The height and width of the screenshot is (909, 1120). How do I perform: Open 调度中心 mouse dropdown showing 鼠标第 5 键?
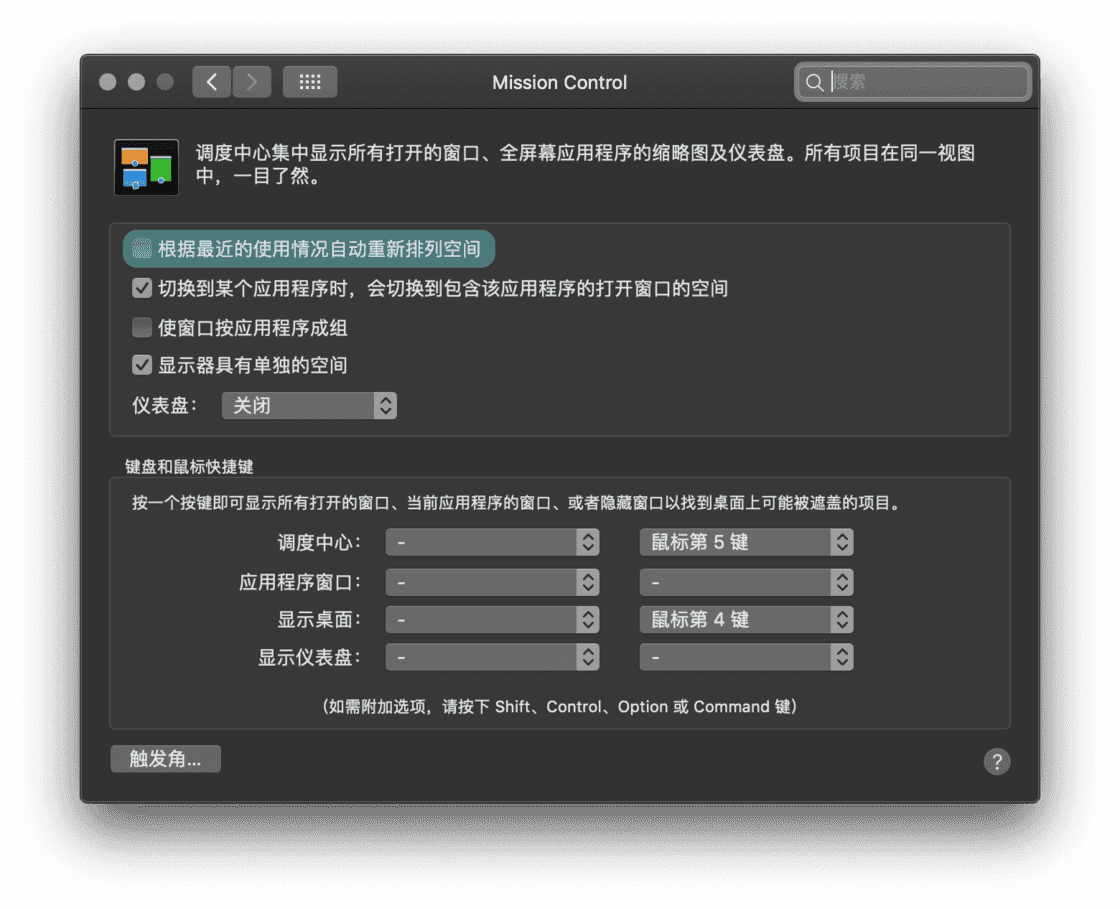[746, 542]
